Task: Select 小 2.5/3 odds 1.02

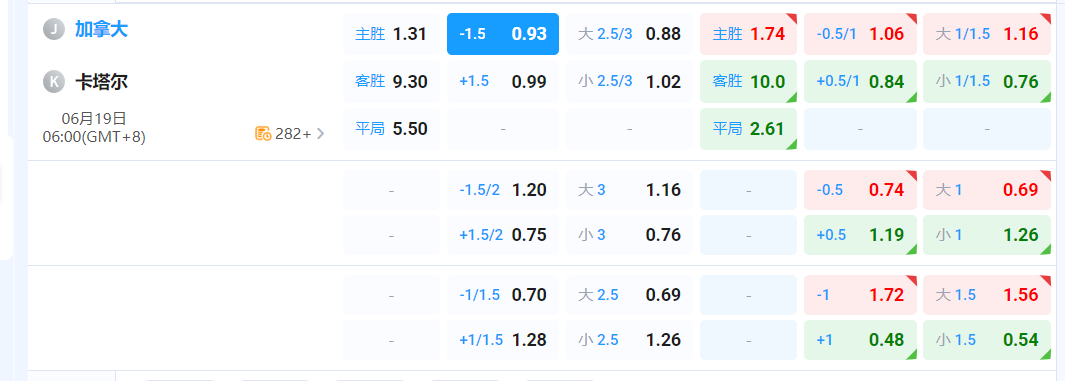Action: (x=630, y=81)
